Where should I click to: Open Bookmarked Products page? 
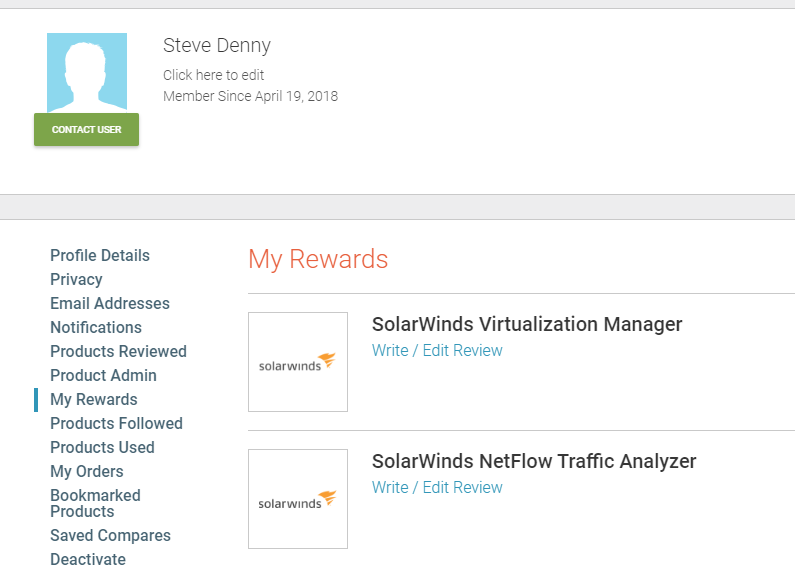coord(95,503)
